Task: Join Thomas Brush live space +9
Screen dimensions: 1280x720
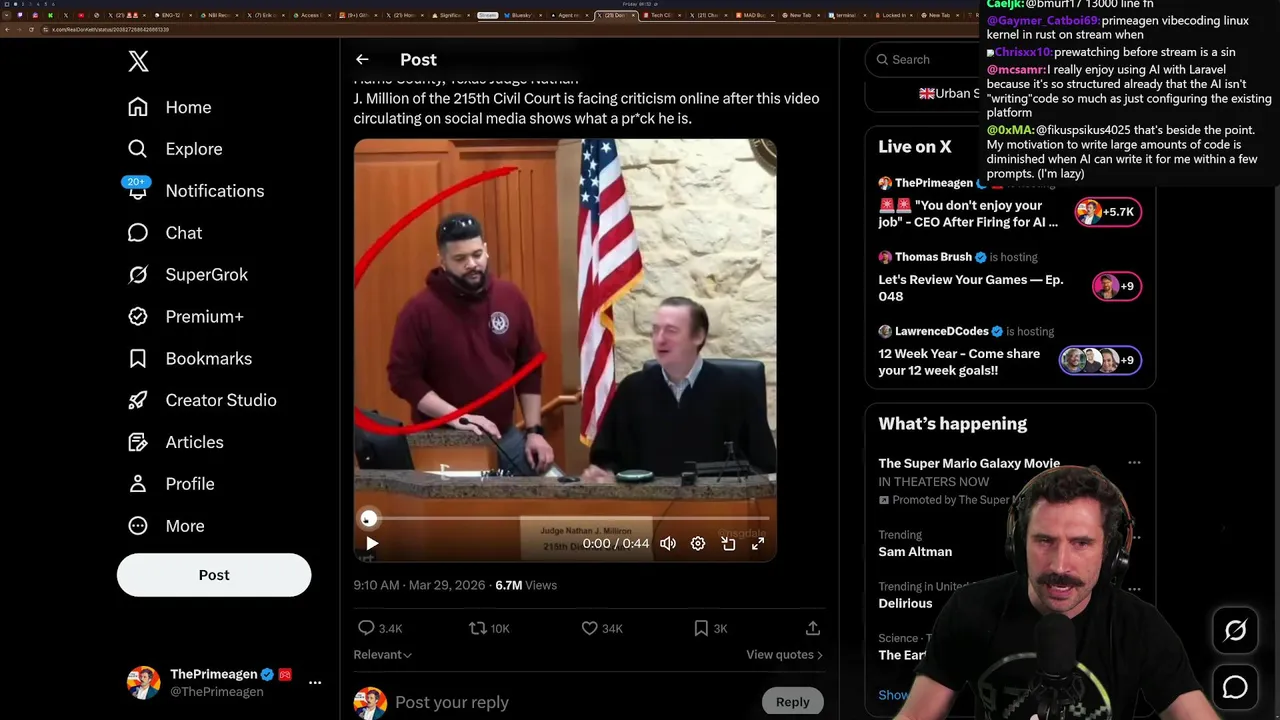Action: tap(1116, 286)
